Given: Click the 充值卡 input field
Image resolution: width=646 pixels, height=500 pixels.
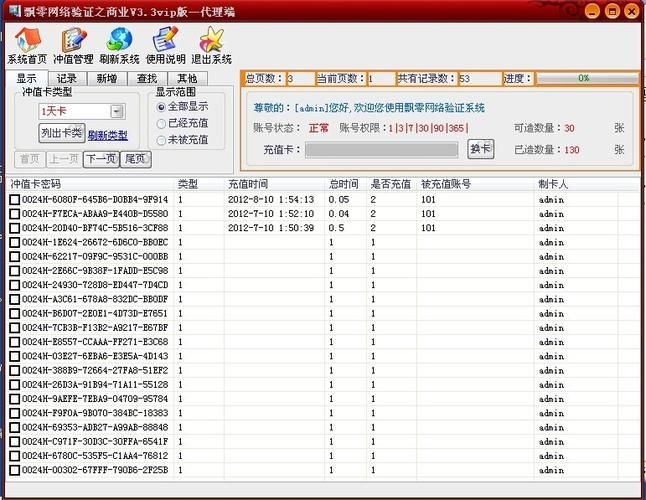Looking at the screenshot, I should tap(382, 150).
